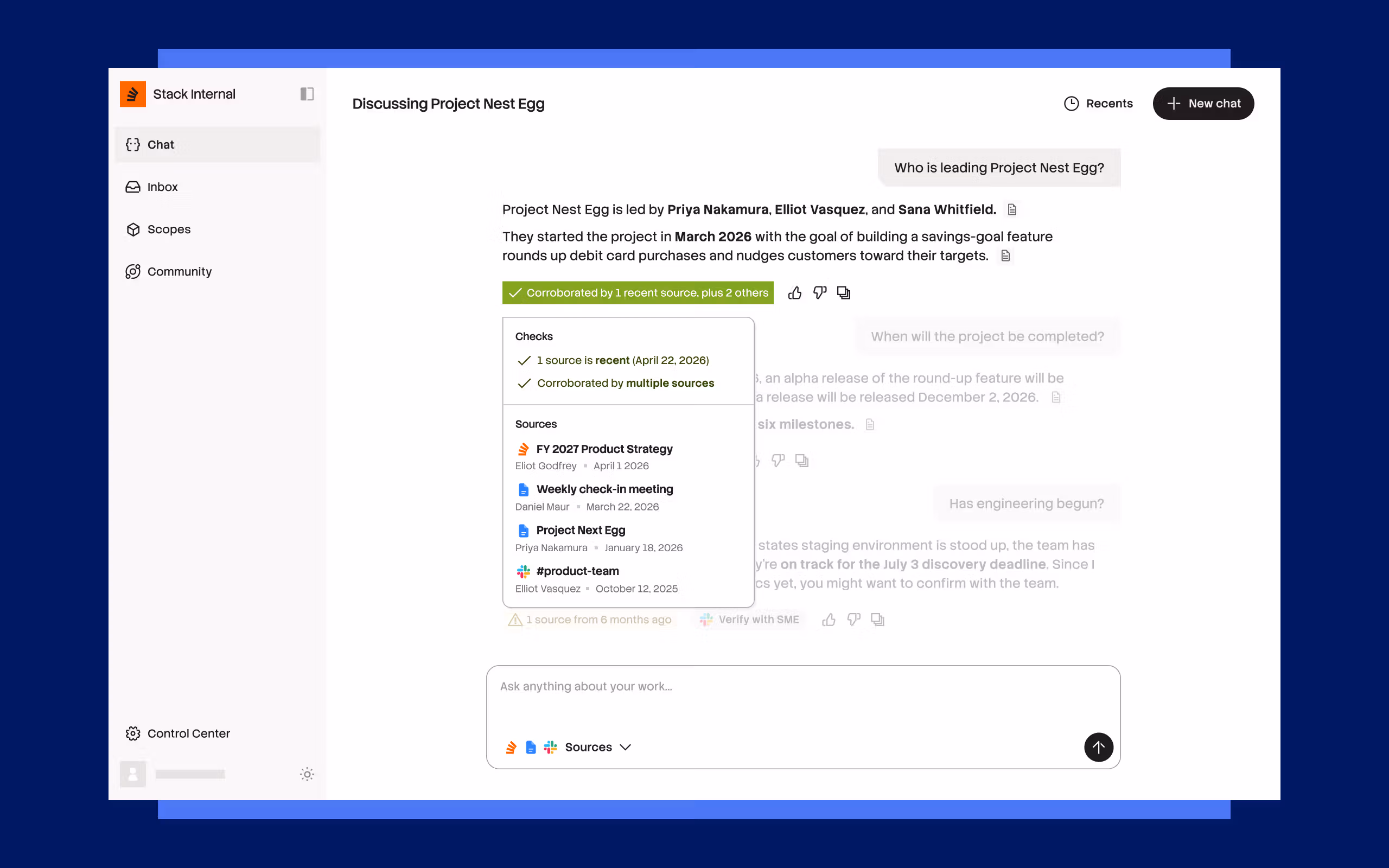
Task: Click the user avatar placeholder
Action: pos(132,774)
